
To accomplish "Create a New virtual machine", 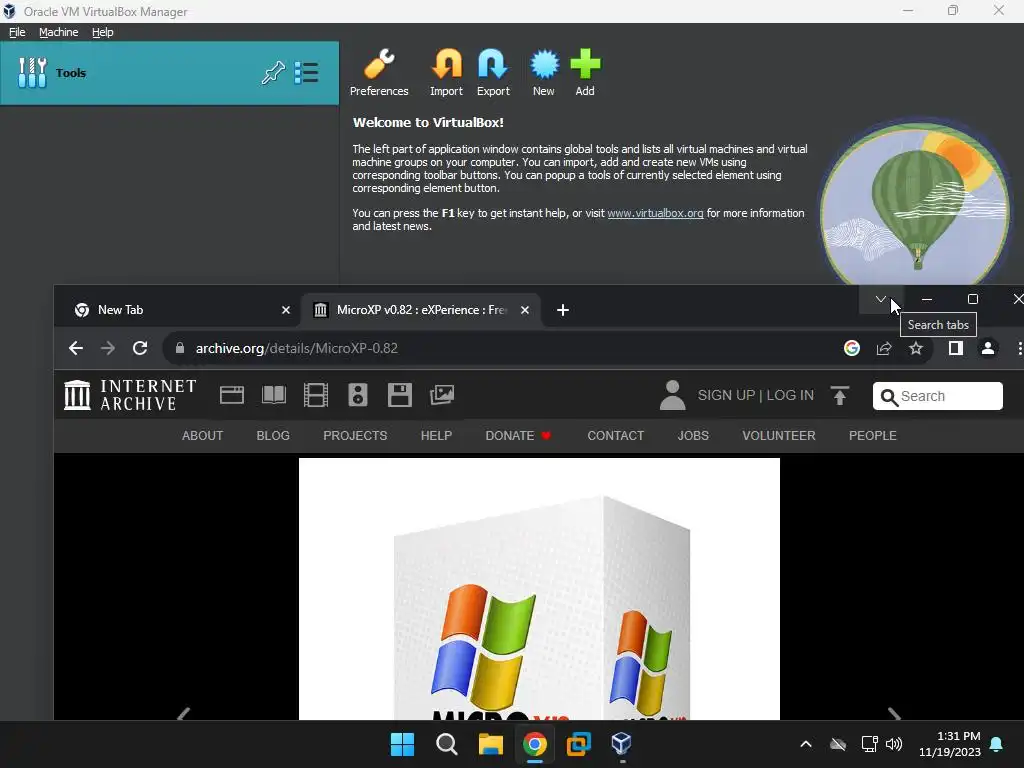I will [x=543, y=72].
